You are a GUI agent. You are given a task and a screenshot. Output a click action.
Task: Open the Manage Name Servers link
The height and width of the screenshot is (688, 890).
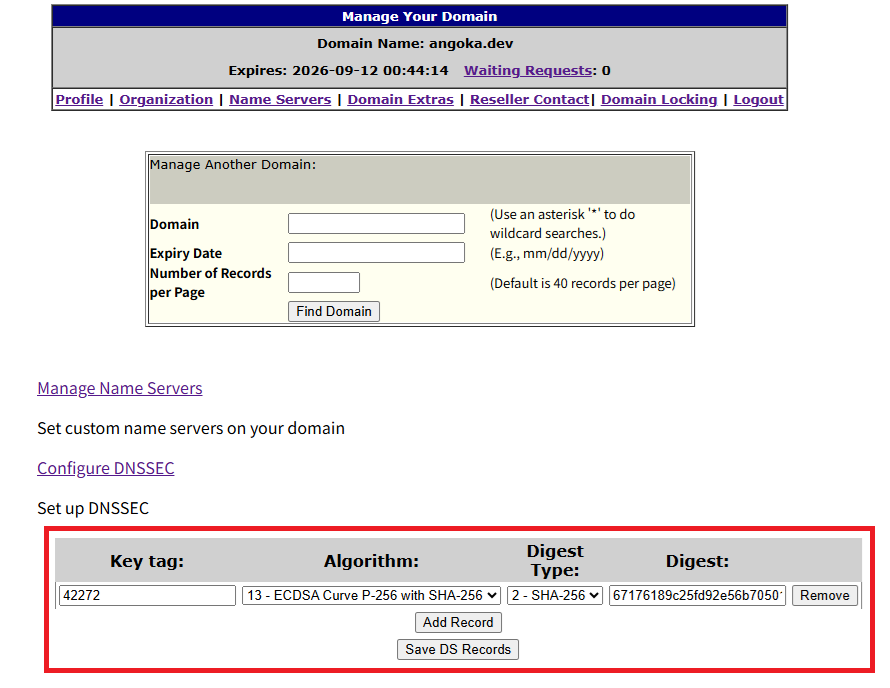tap(120, 388)
